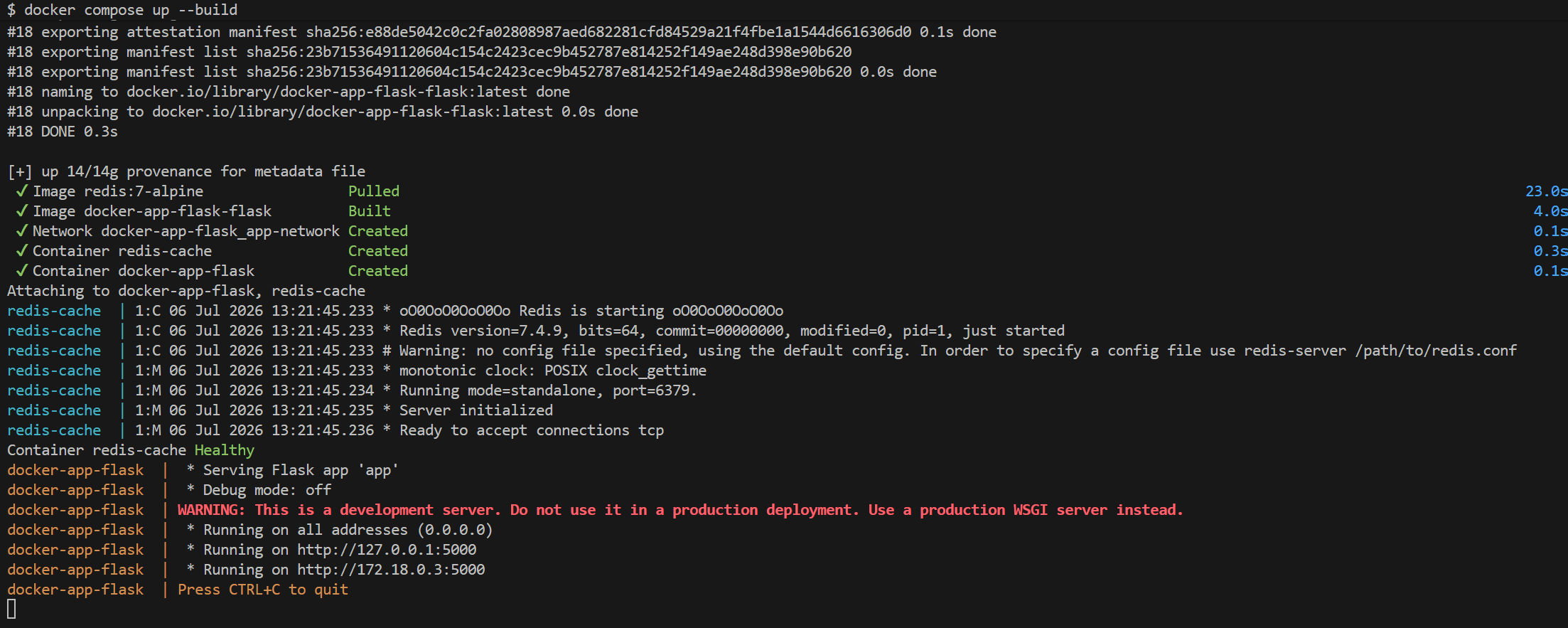The height and width of the screenshot is (628, 1568).
Task: Click the Press CTRL+C to quit text
Action: pos(263,590)
